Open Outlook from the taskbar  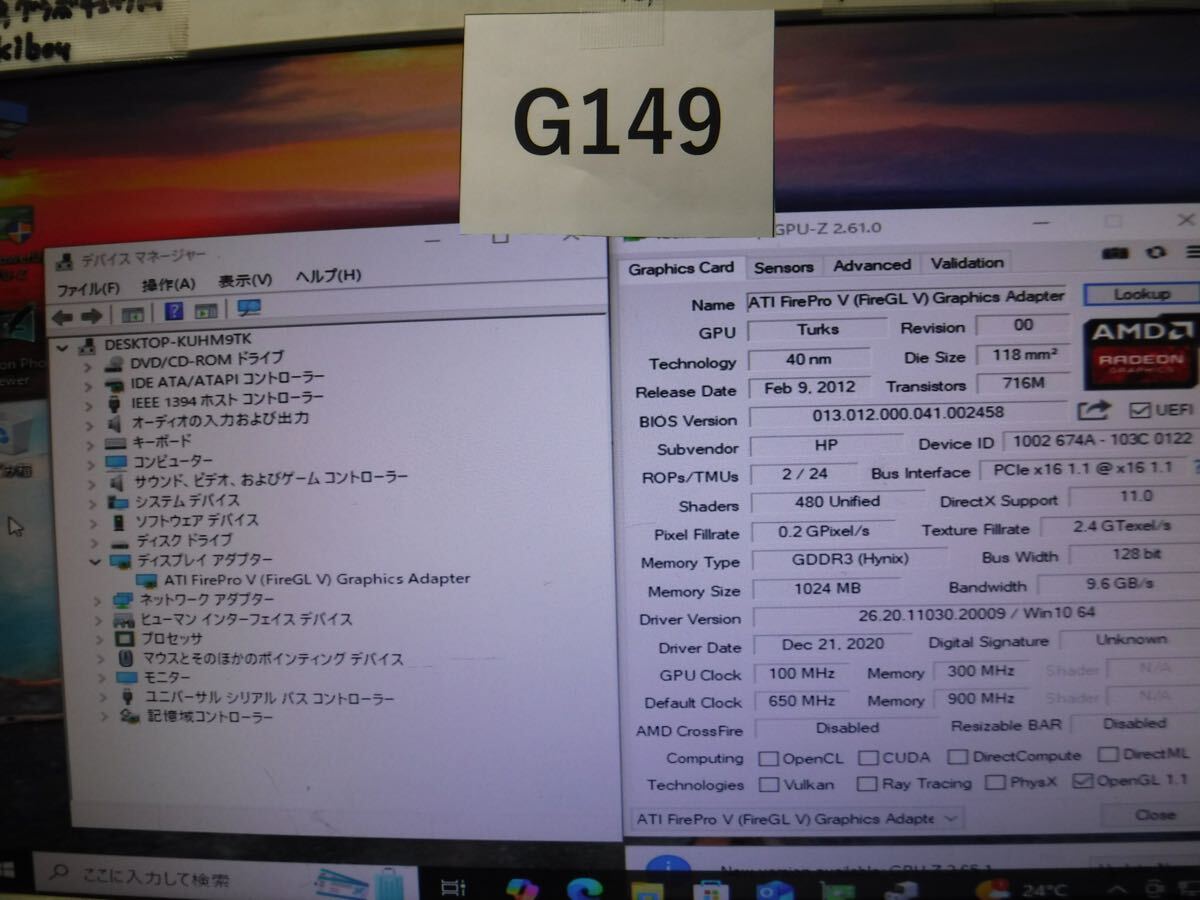tap(774, 891)
